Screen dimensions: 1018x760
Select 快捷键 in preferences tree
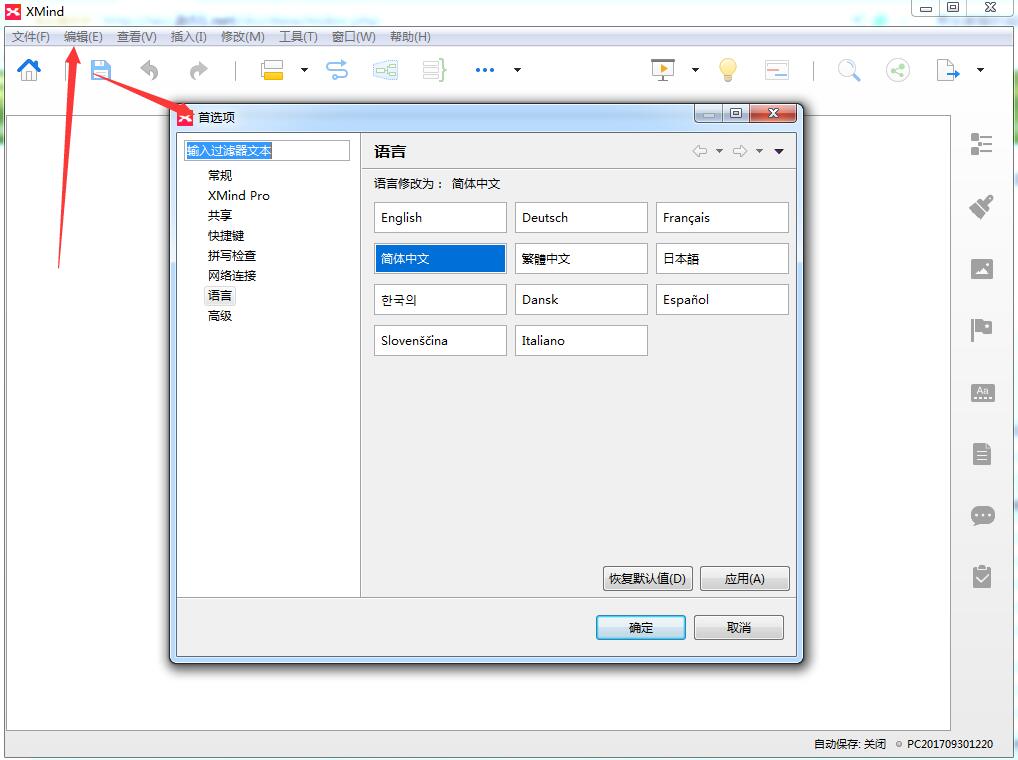(225, 236)
